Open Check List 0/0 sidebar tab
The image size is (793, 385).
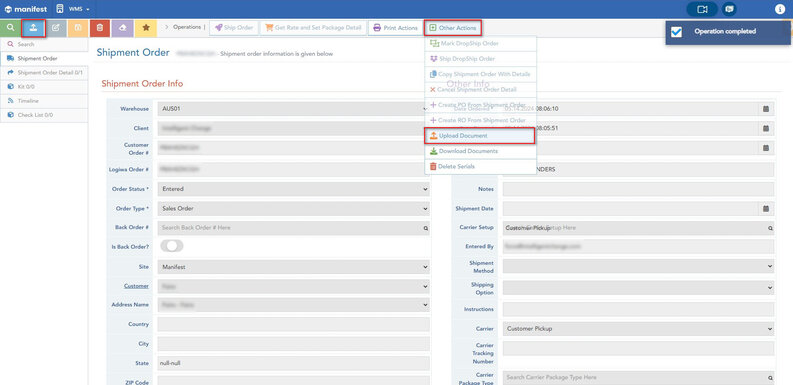tap(44, 115)
